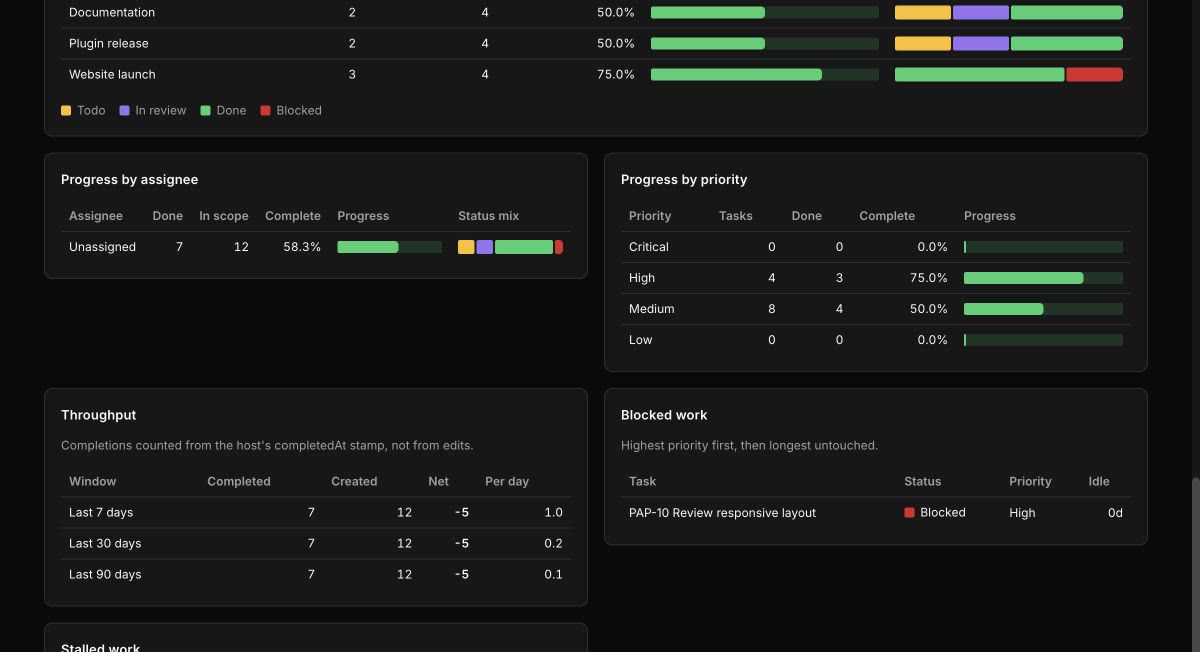Click the red Blocked legend swatch
Screen dimensions: 1200x652
point(266,111)
